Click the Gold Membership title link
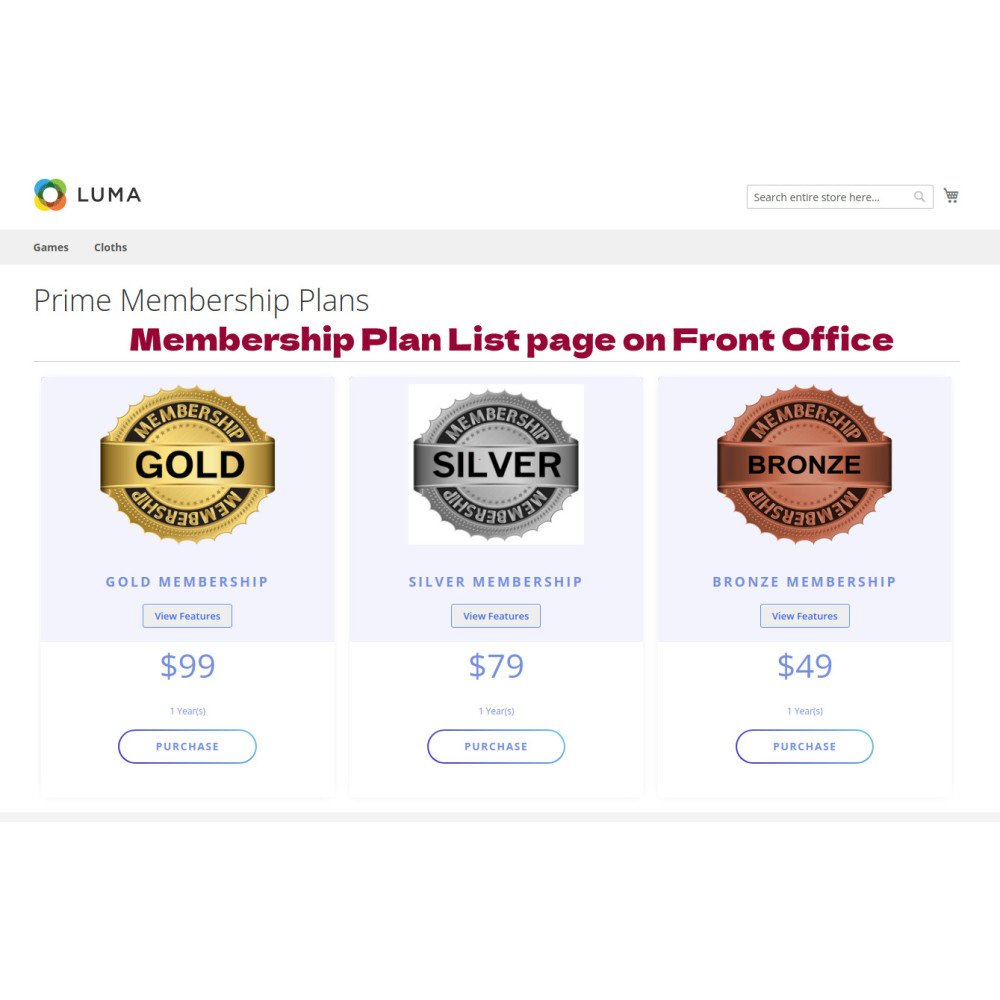1000x1000 pixels. [187, 582]
